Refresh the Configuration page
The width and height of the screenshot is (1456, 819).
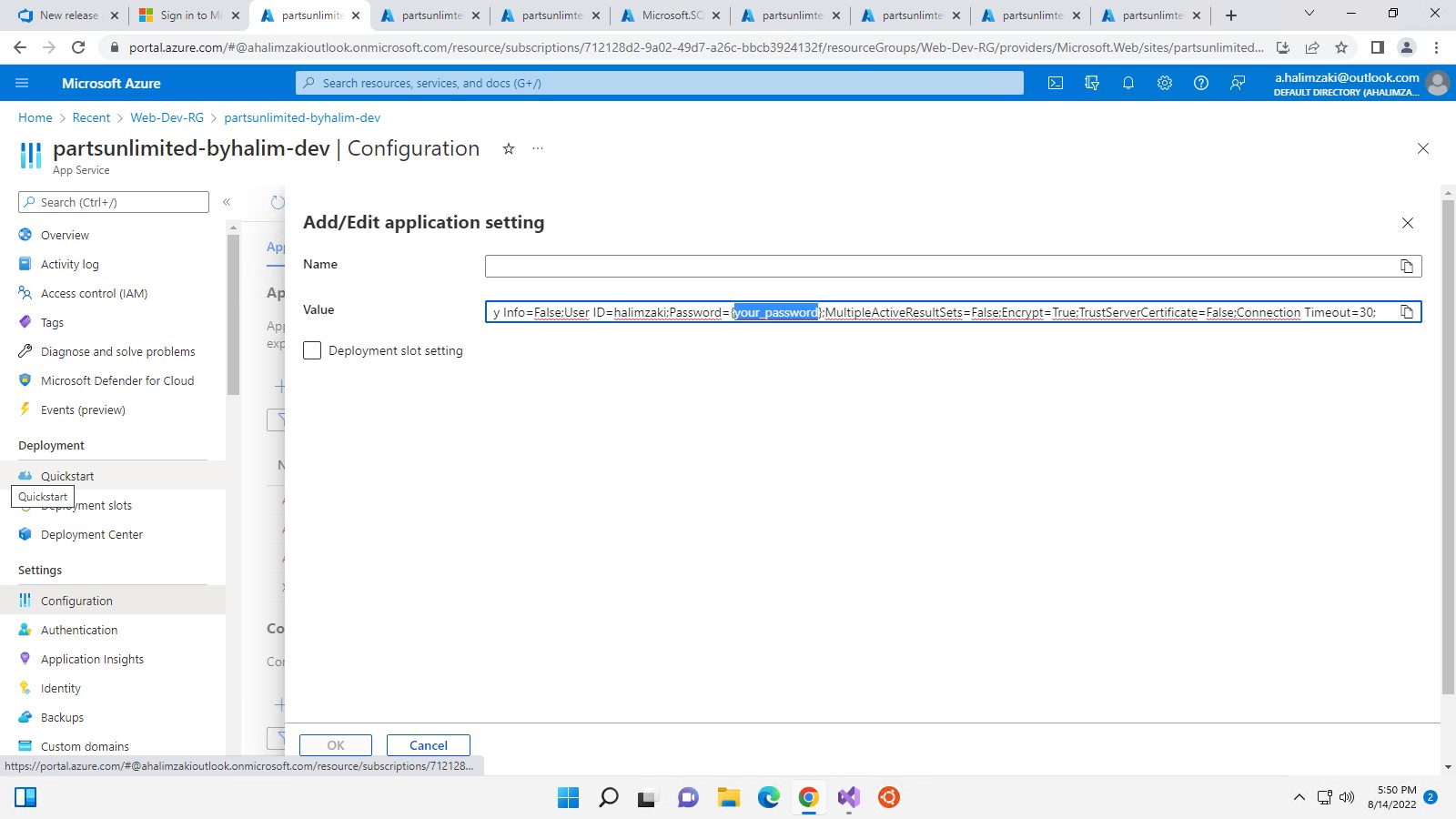point(278,202)
